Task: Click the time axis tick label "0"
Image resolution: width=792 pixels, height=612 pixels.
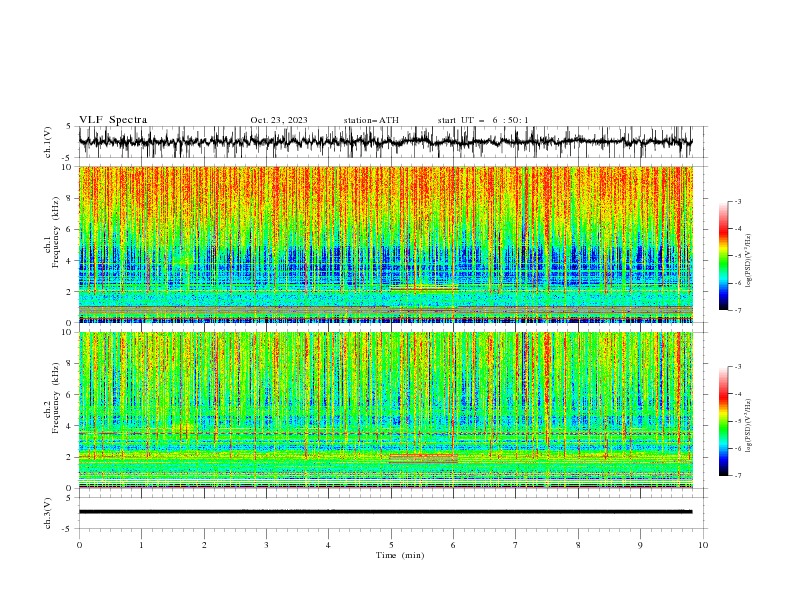Action: (x=79, y=545)
